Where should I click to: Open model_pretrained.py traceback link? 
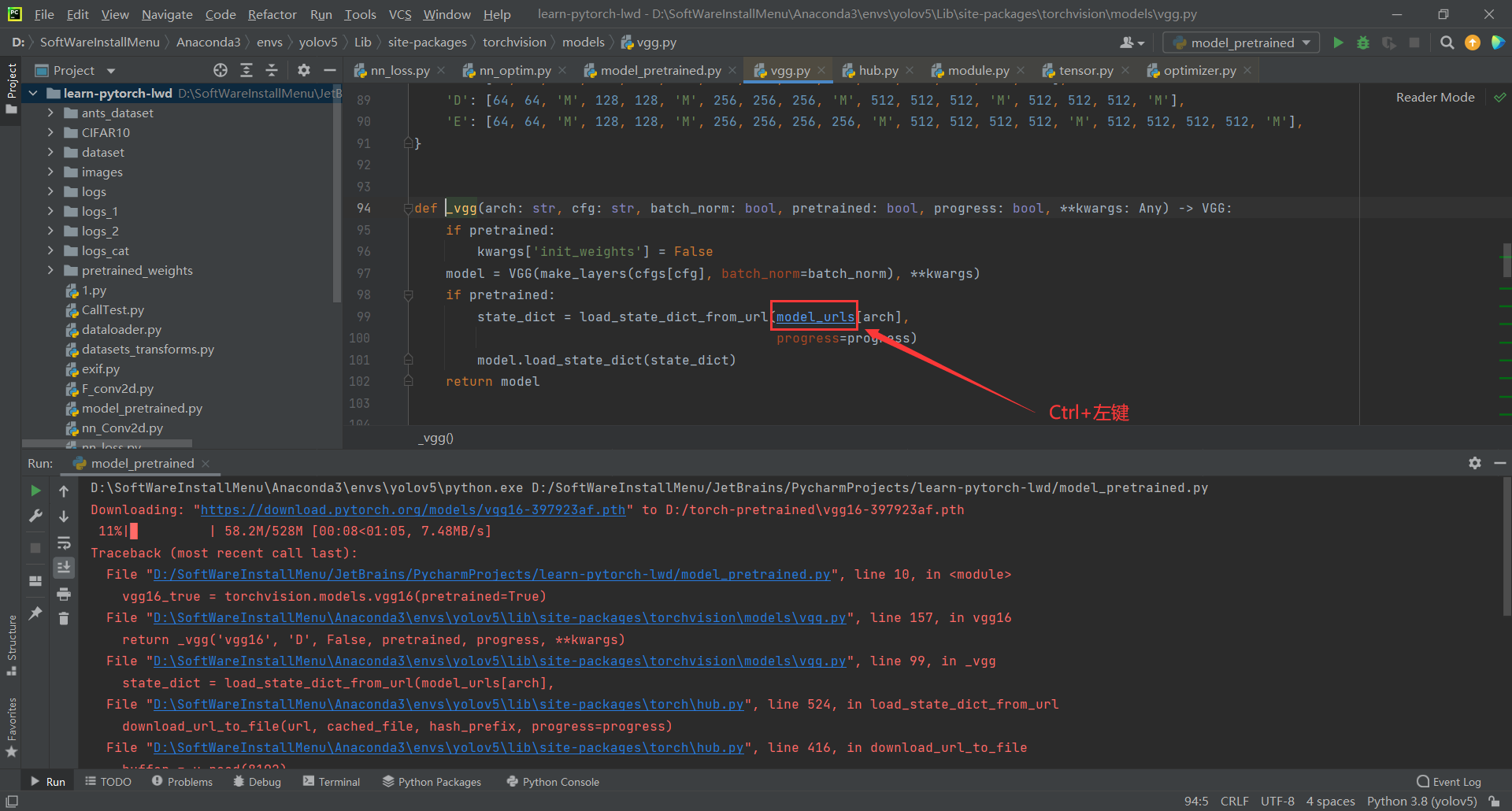(491, 575)
